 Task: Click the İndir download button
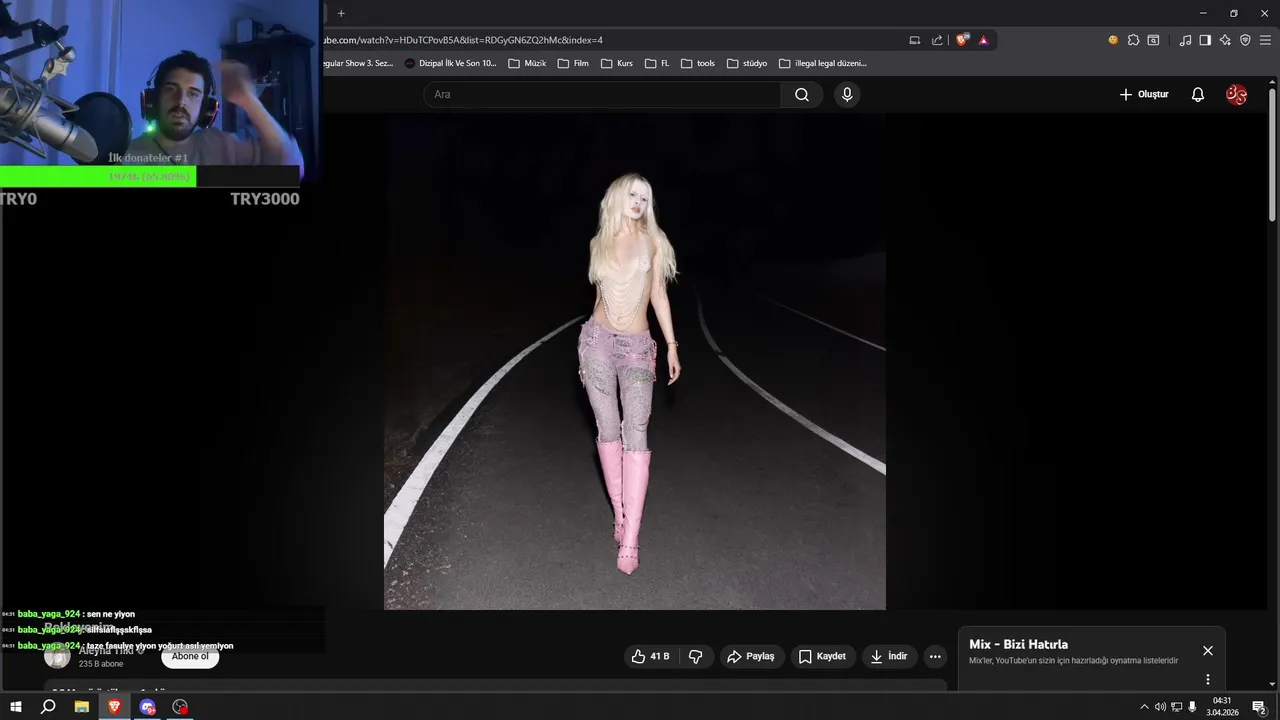click(889, 657)
